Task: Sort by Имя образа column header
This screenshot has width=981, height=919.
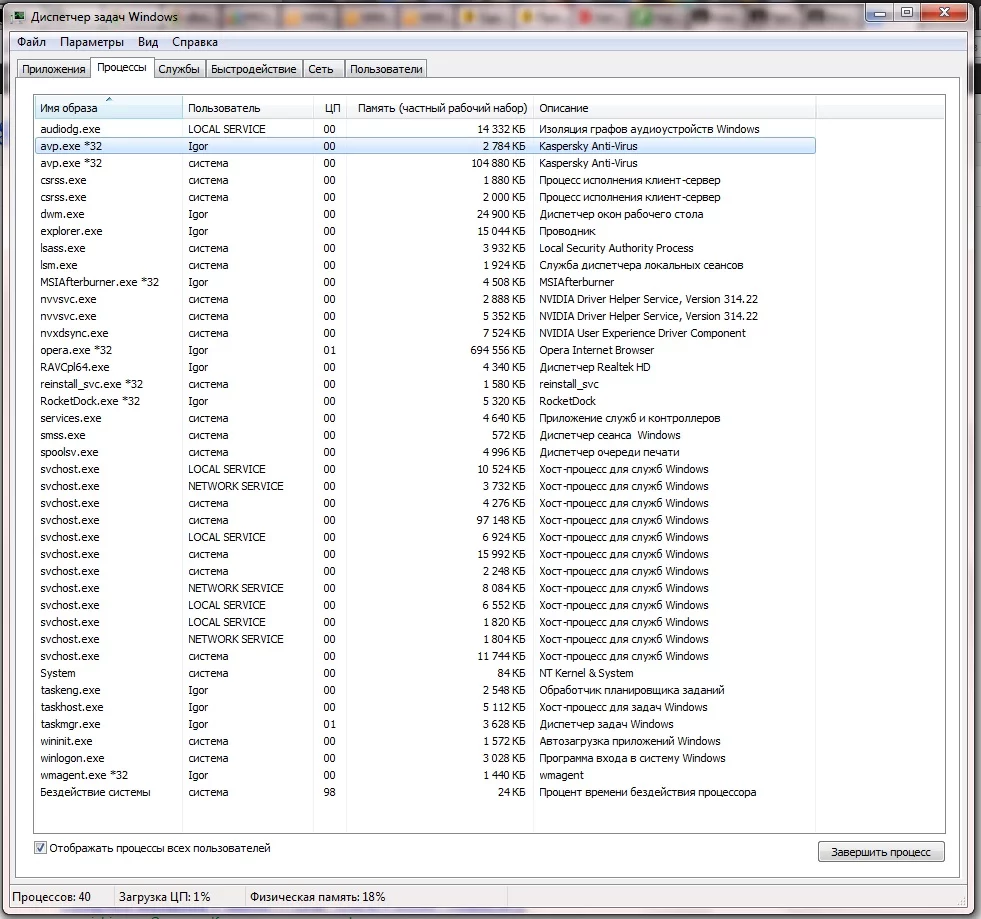Action: pyautogui.click(x=108, y=108)
